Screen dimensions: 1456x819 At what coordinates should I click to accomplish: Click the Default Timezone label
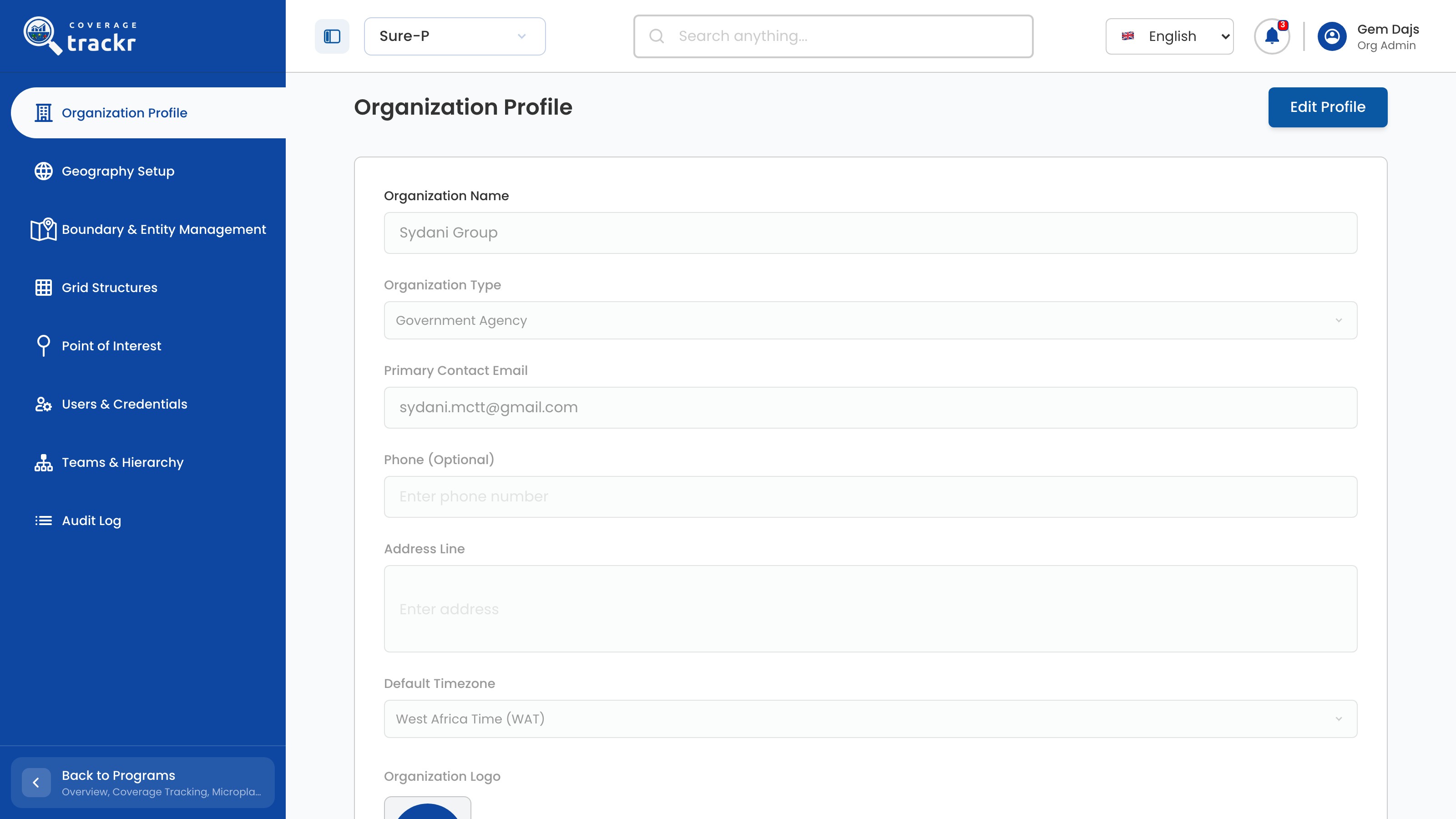click(x=439, y=683)
